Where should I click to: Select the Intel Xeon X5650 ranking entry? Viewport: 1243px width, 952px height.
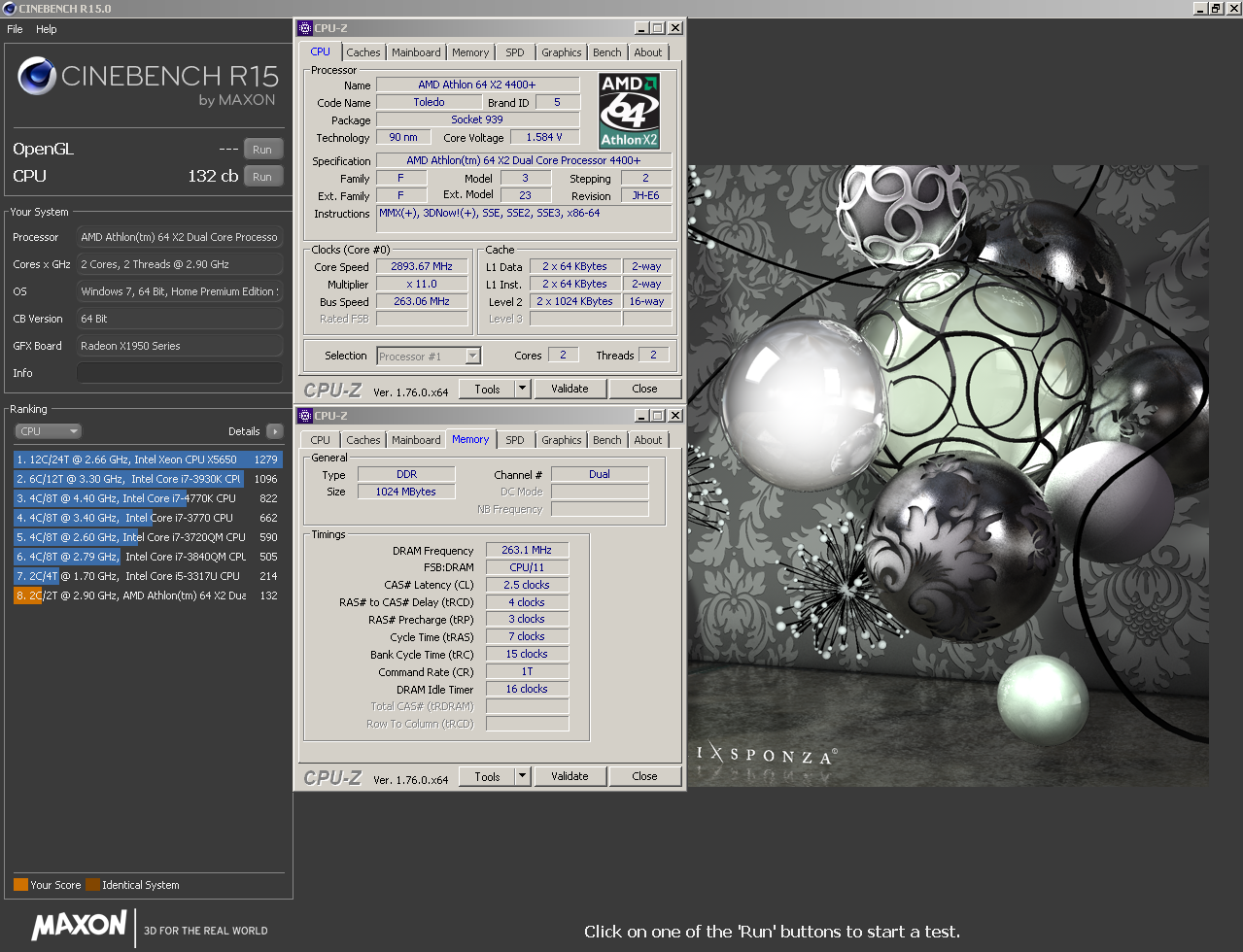coord(148,459)
